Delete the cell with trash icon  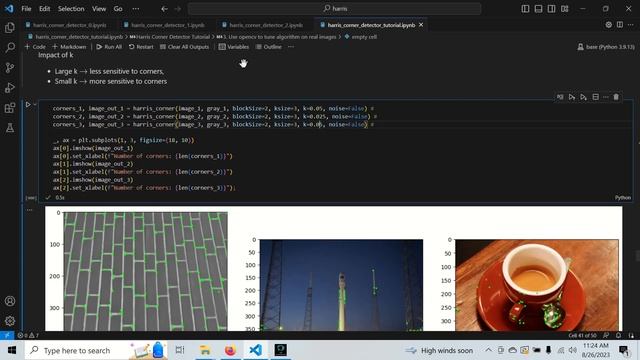coord(616,97)
